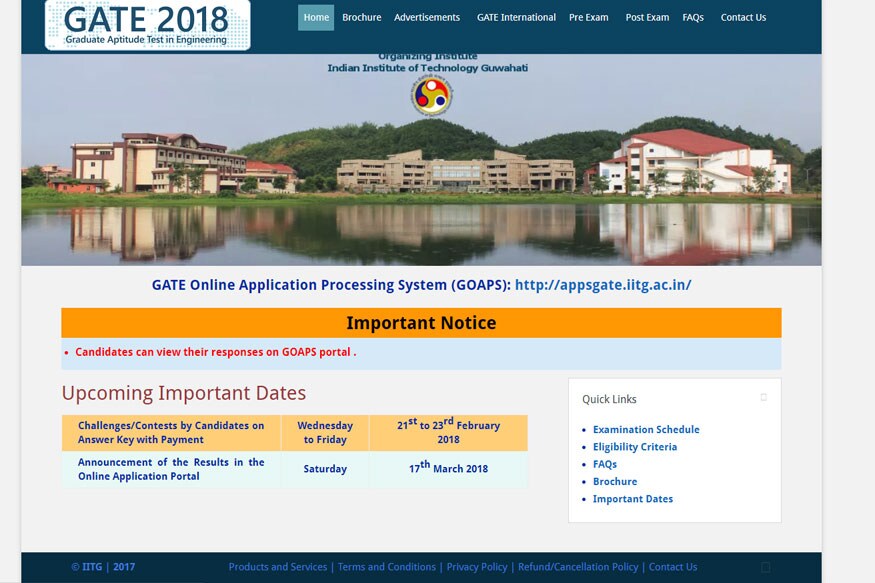This screenshot has width=875, height=583.
Task: Click Terms and Conditions in footer
Action: click(387, 567)
